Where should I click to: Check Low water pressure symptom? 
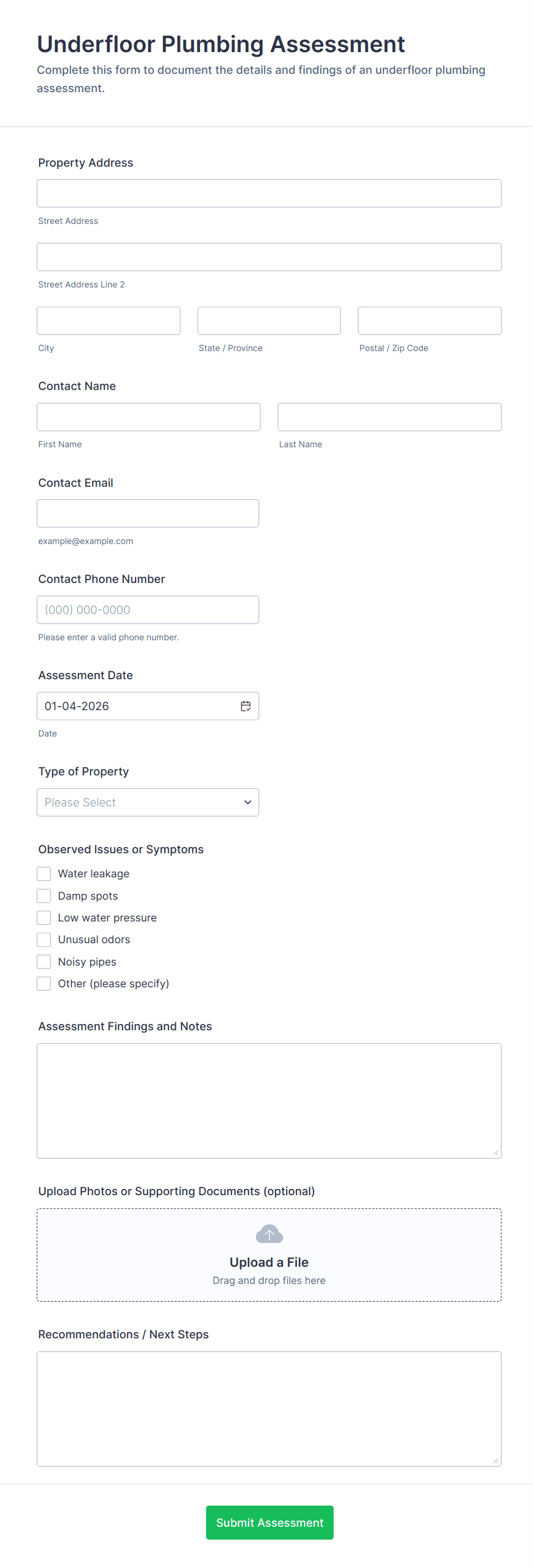[x=43, y=917]
